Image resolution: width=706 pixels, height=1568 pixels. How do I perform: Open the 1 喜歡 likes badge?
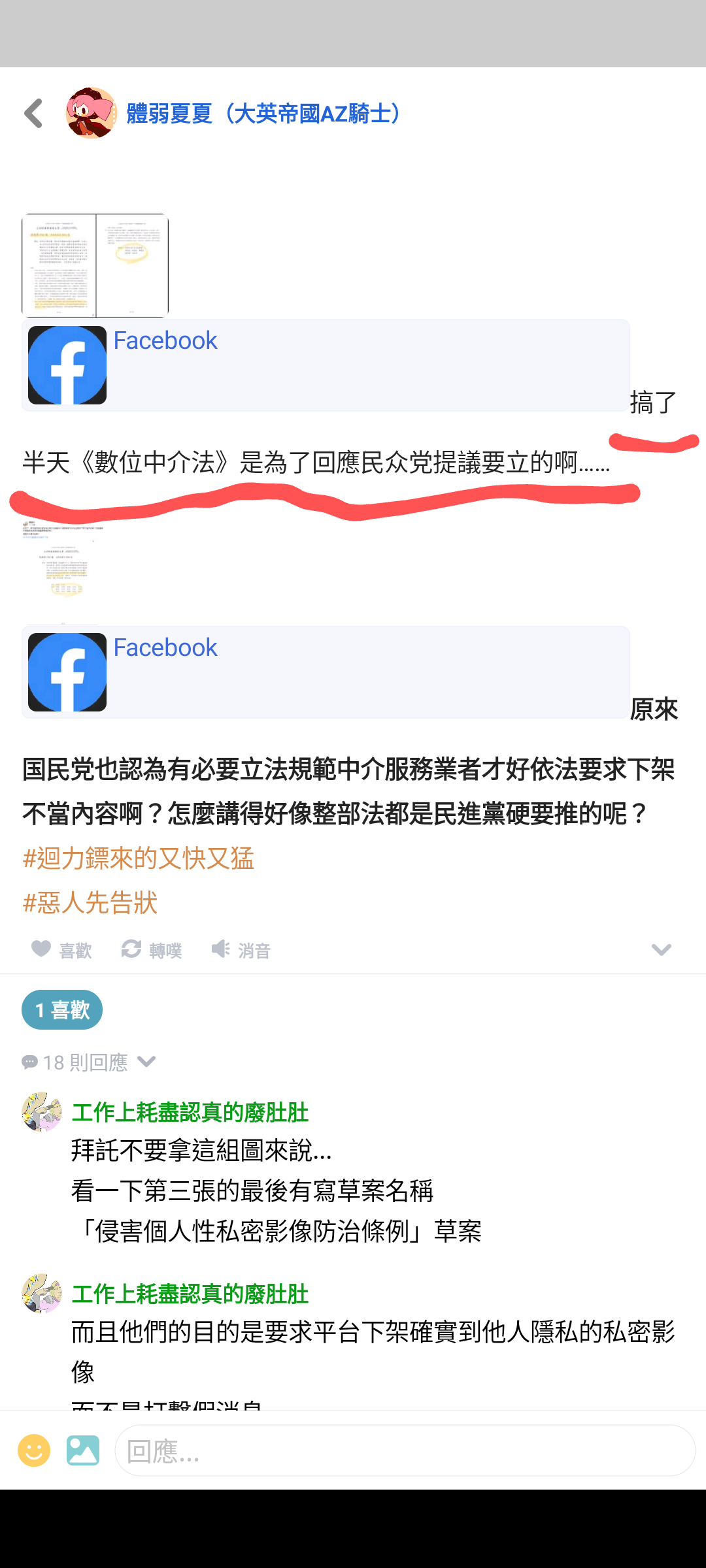pyautogui.click(x=62, y=1010)
